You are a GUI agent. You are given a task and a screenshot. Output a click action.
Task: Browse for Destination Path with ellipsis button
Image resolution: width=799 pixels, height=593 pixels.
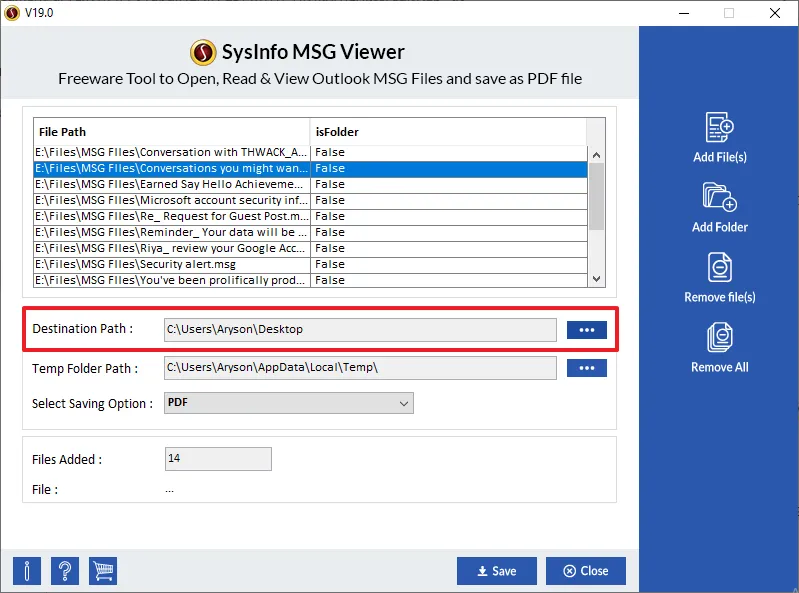tap(586, 330)
